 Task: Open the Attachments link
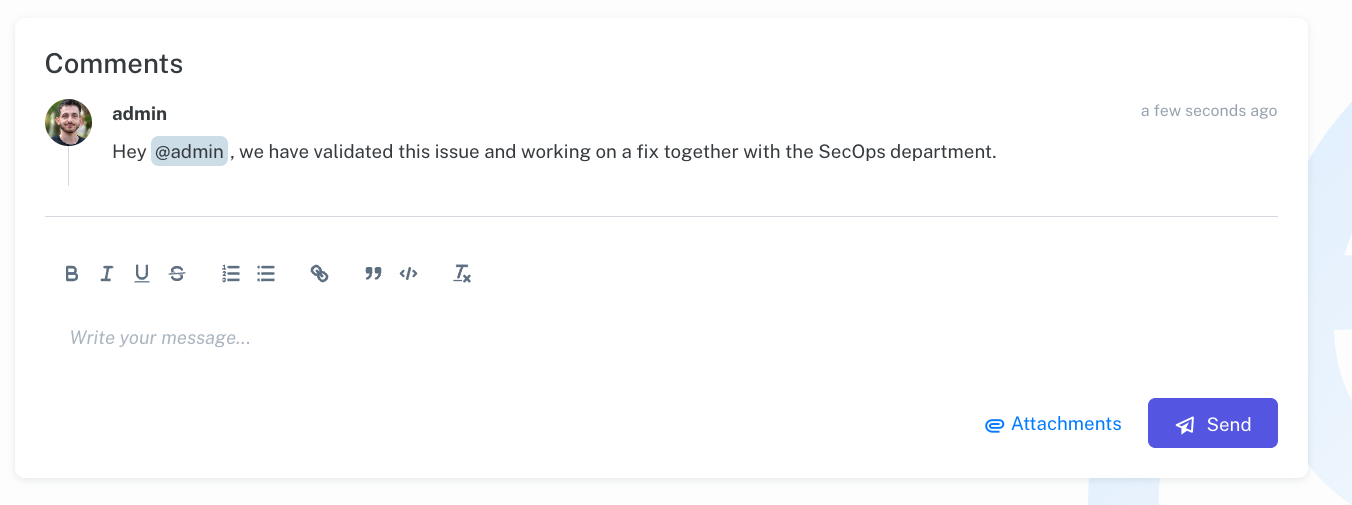[1066, 424]
